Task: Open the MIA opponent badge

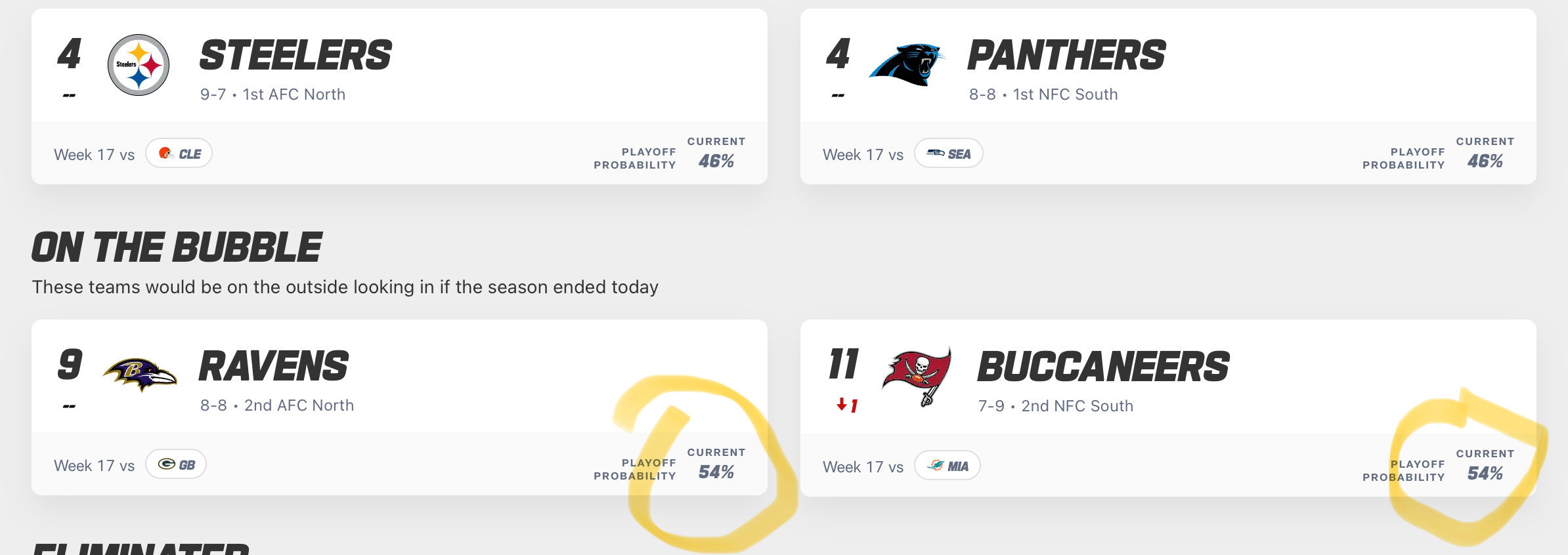Action: 947,466
